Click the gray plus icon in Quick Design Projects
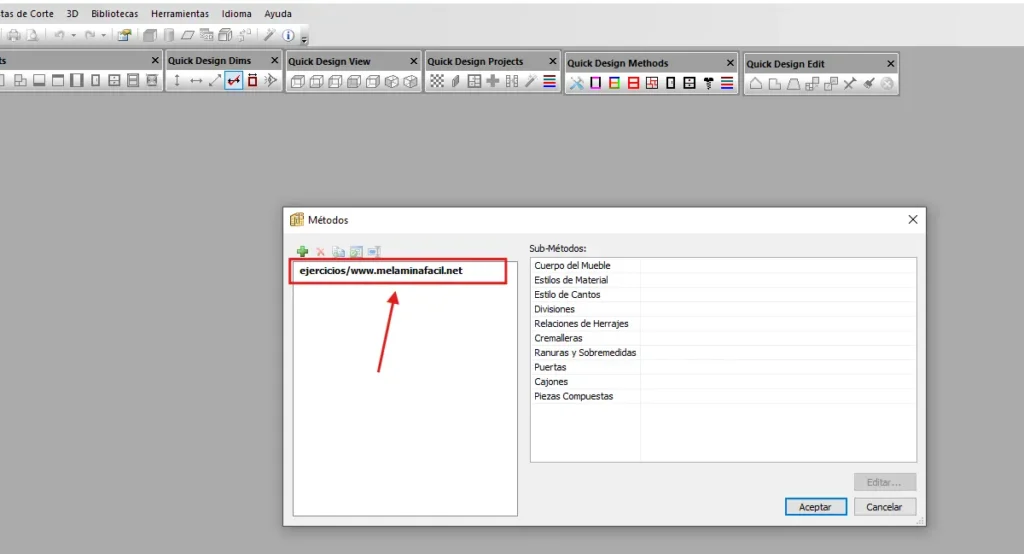1024x554 pixels. (493, 82)
